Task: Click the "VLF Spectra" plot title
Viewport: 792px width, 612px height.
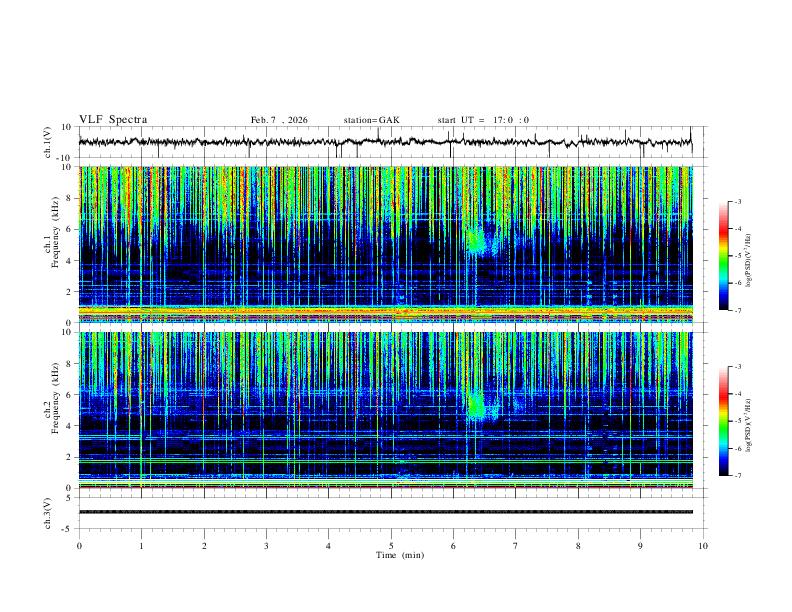Action: click(x=113, y=120)
